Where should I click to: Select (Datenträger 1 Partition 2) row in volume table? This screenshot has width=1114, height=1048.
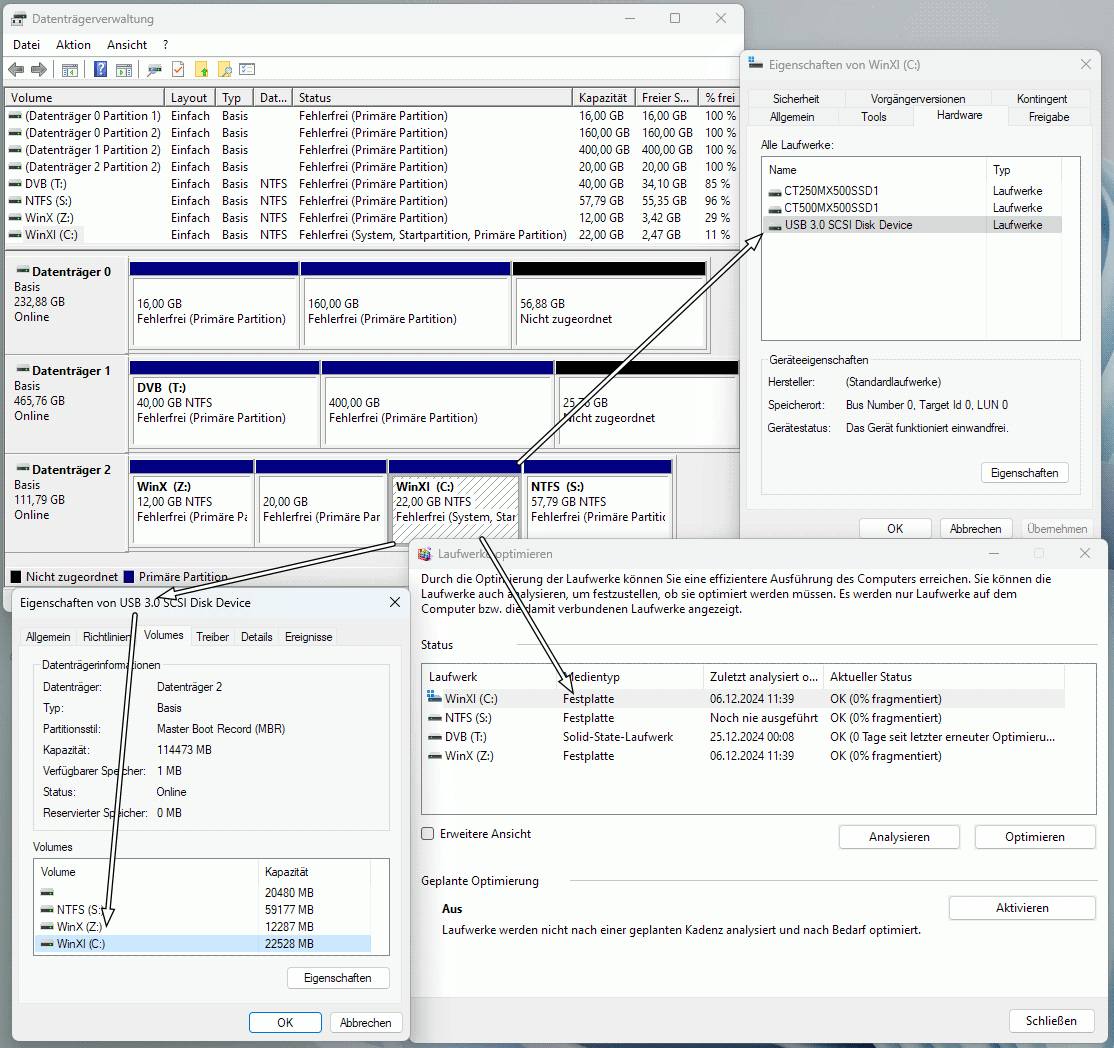(x=372, y=150)
